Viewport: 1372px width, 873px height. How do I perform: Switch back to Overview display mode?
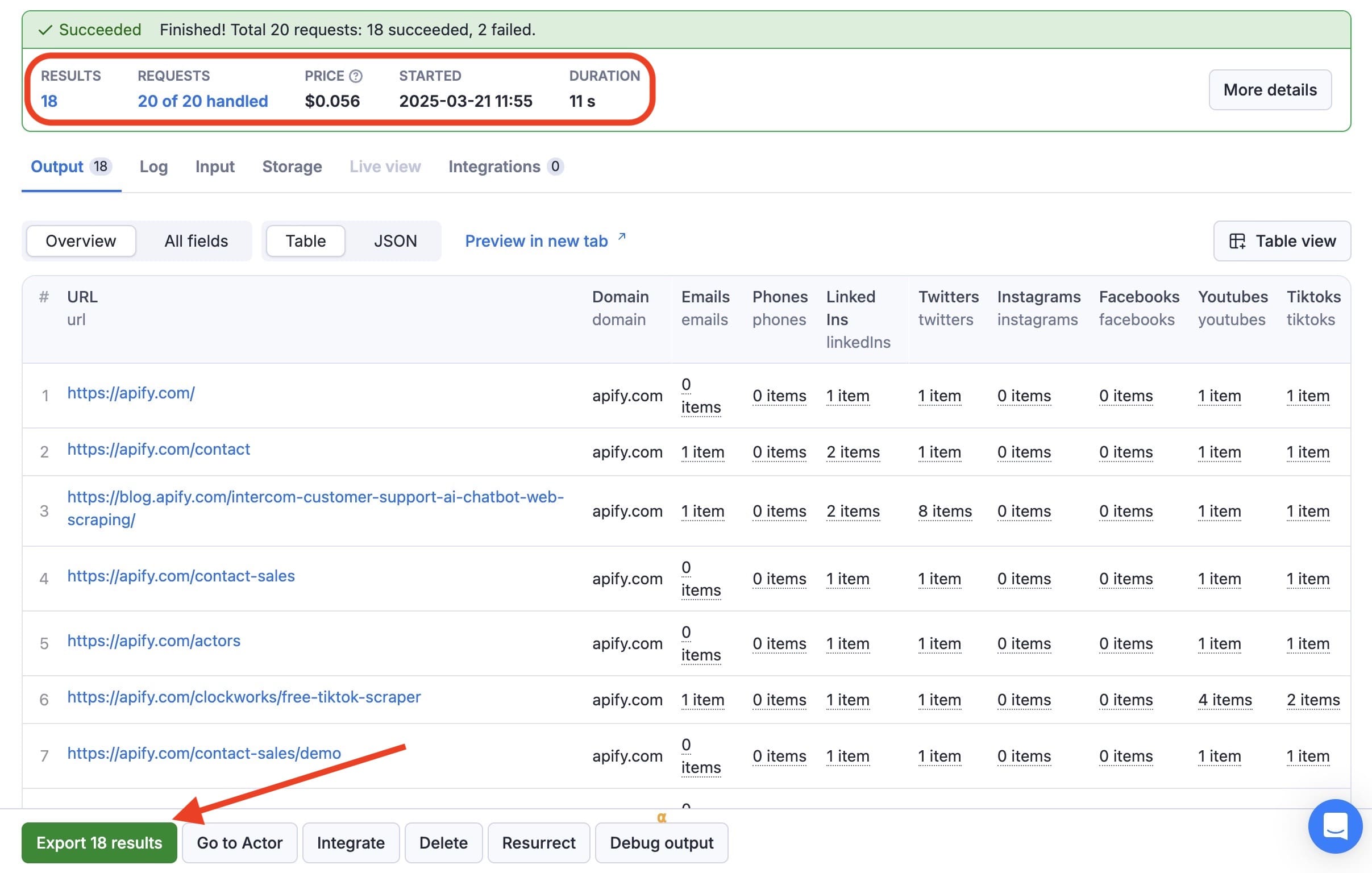[80, 240]
